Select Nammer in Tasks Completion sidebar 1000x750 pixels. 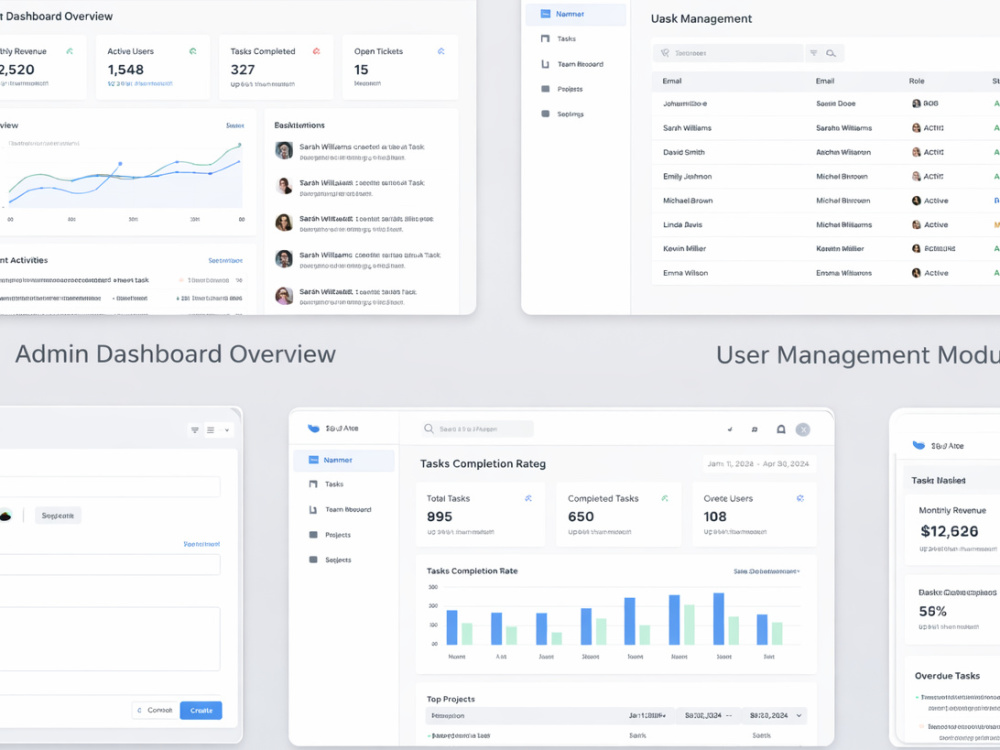pyautogui.click(x=344, y=460)
